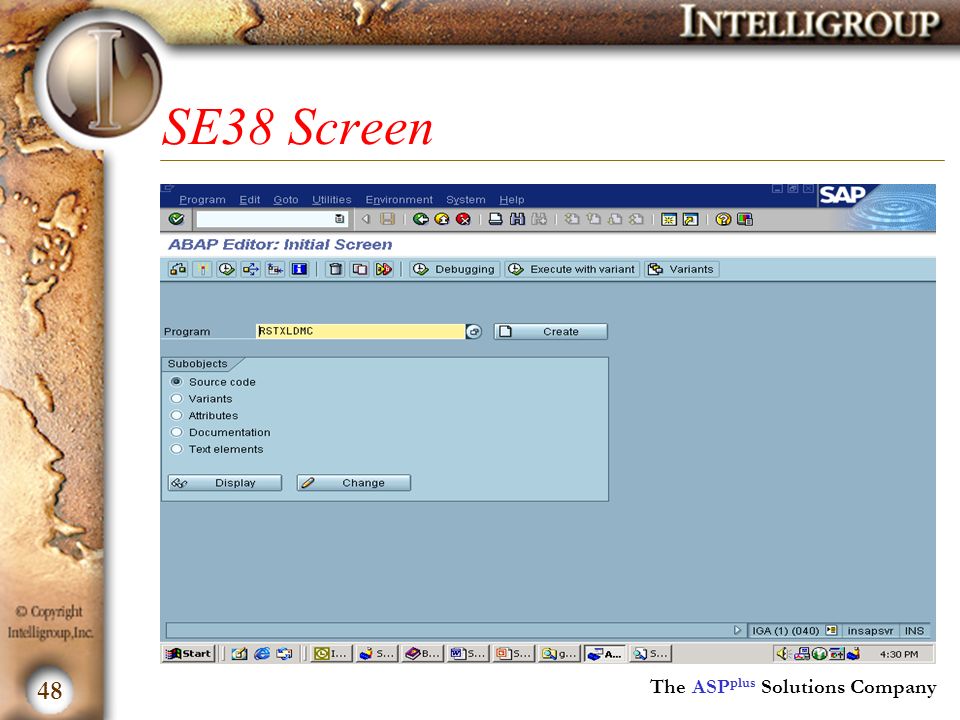Open the Program menu
Screen dimensions: 960x720
[x=202, y=200]
